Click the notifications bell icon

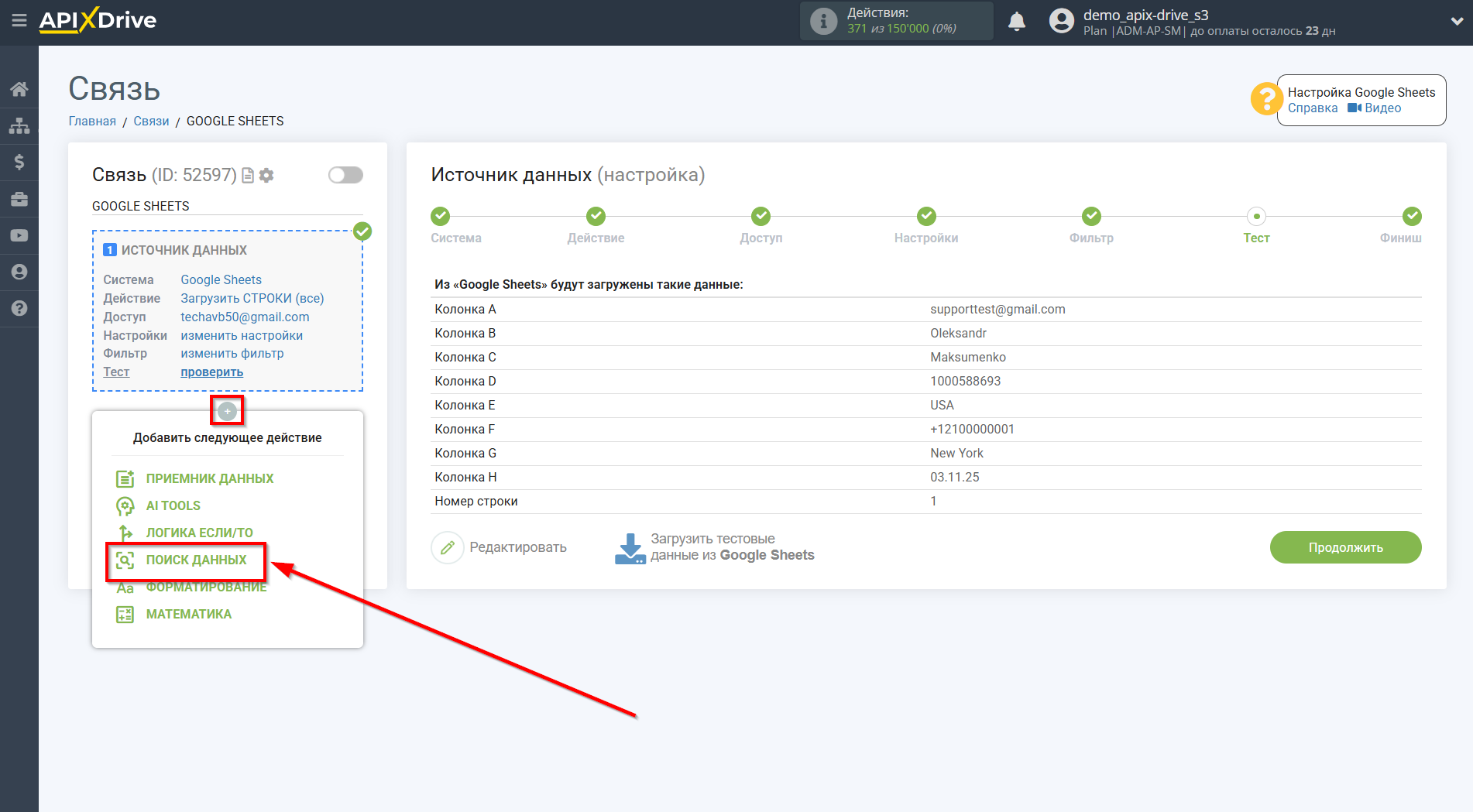click(1016, 22)
